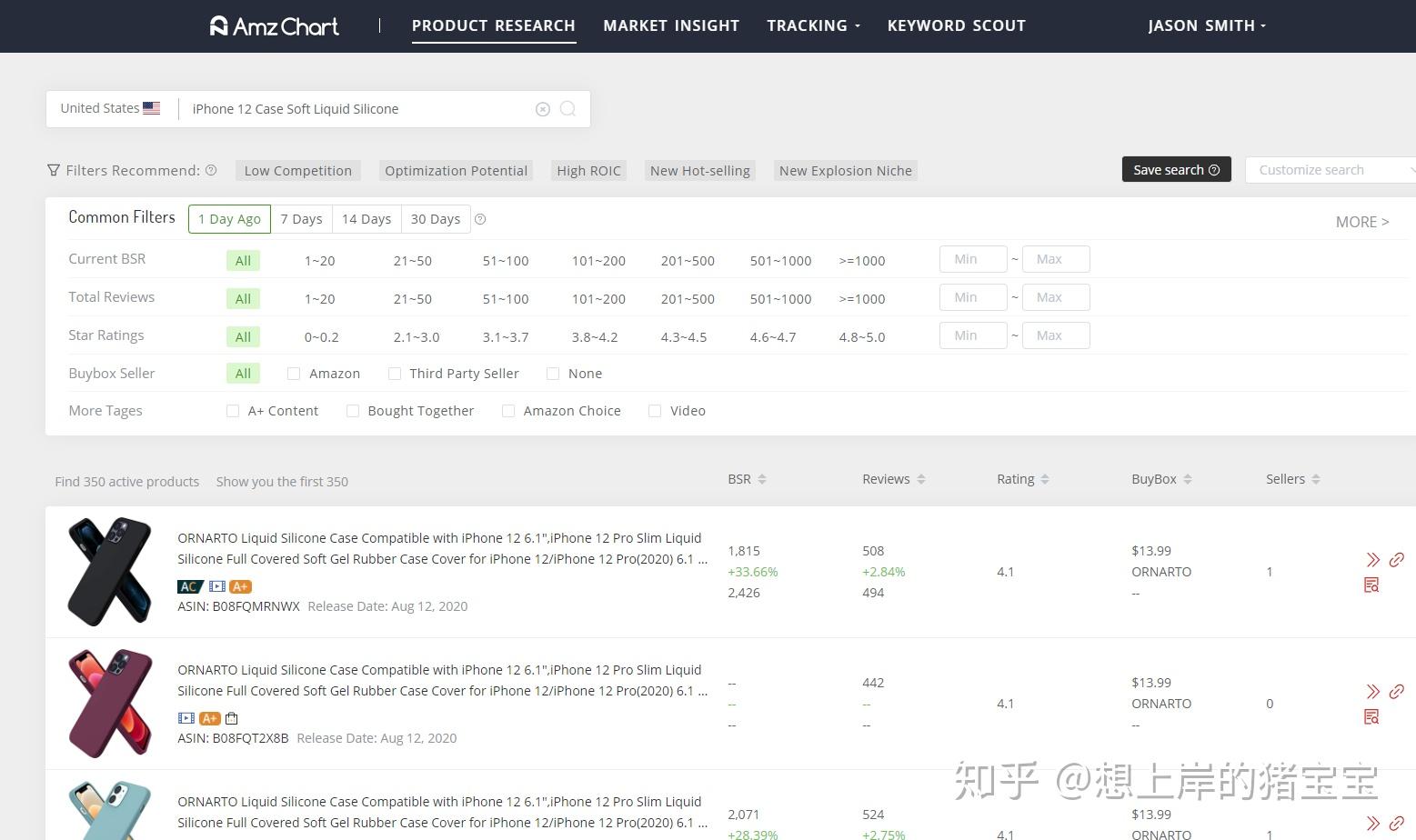Sort by Rating column arrows
Image resolution: width=1416 pixels, height=840 pixels.
point(1045,479)
